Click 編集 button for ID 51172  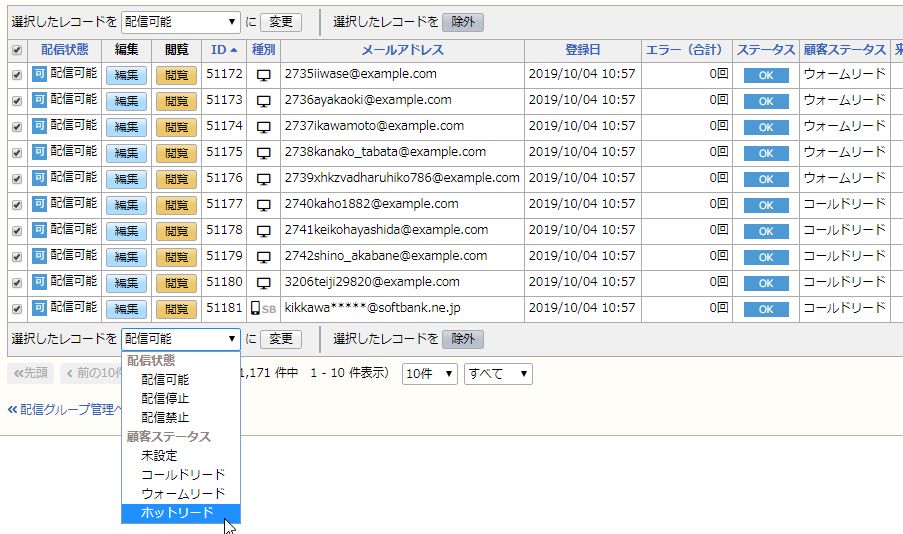point(126,75)
